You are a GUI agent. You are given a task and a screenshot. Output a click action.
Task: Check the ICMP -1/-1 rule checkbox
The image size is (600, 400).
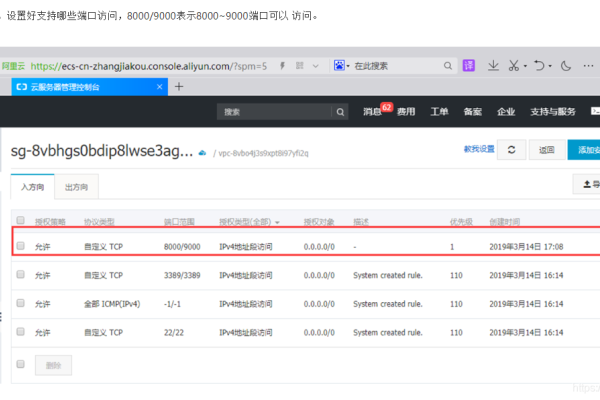point(21,303)
